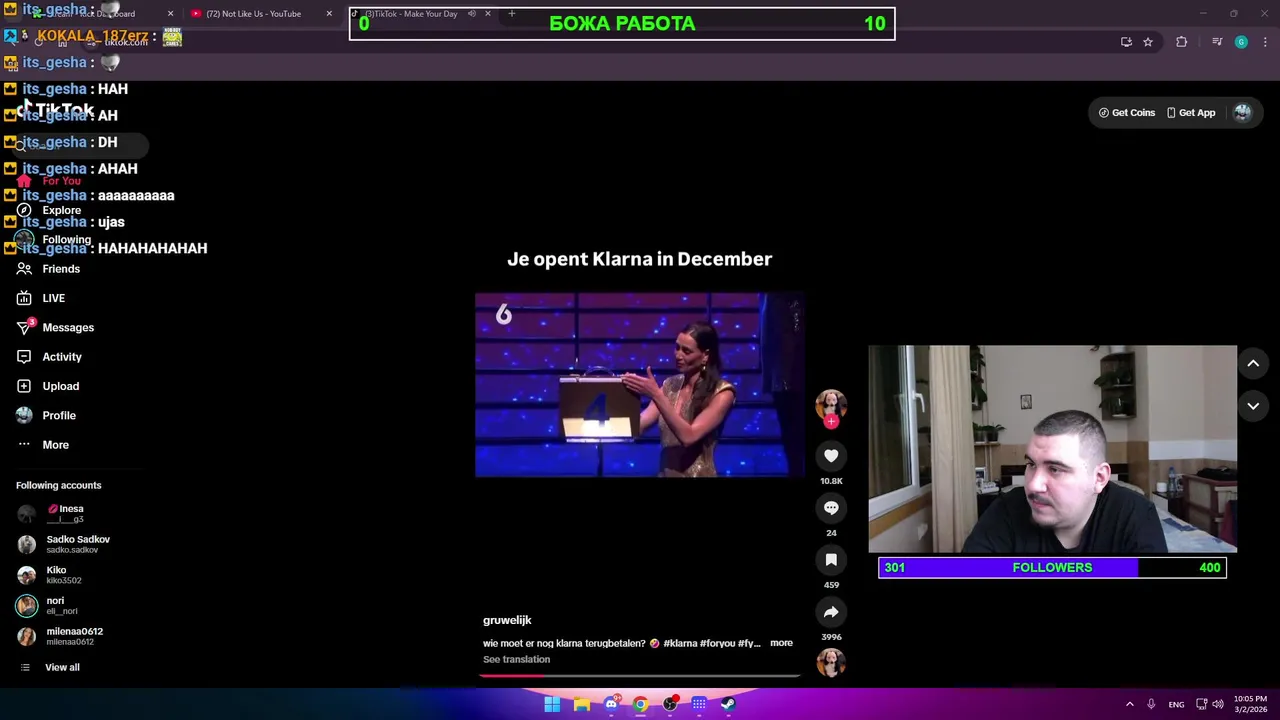
Task: Open Chrome extensions puzzle icon
Action: [1182, 42]
